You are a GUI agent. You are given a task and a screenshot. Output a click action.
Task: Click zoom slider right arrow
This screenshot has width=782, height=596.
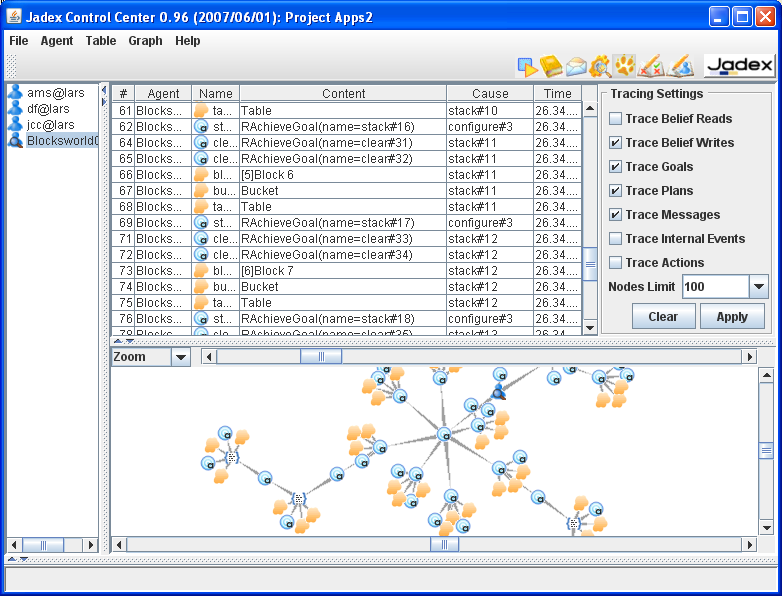click(x=749, y=357)
